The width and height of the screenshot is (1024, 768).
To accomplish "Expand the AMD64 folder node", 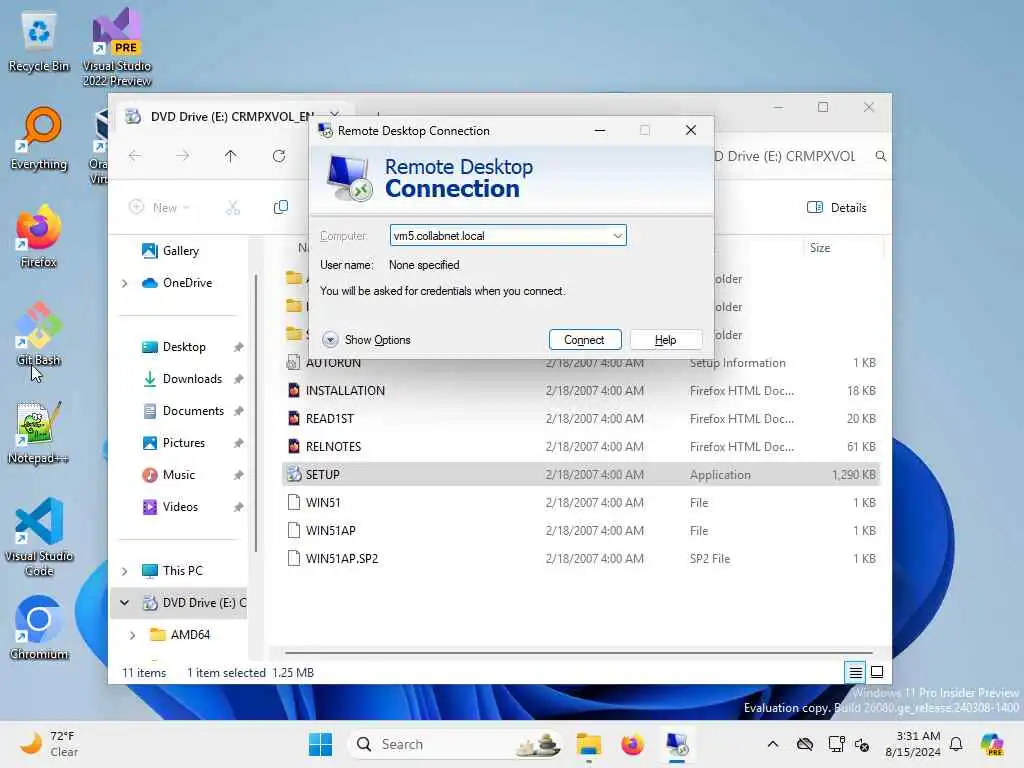I will click(x=133, y=635).
